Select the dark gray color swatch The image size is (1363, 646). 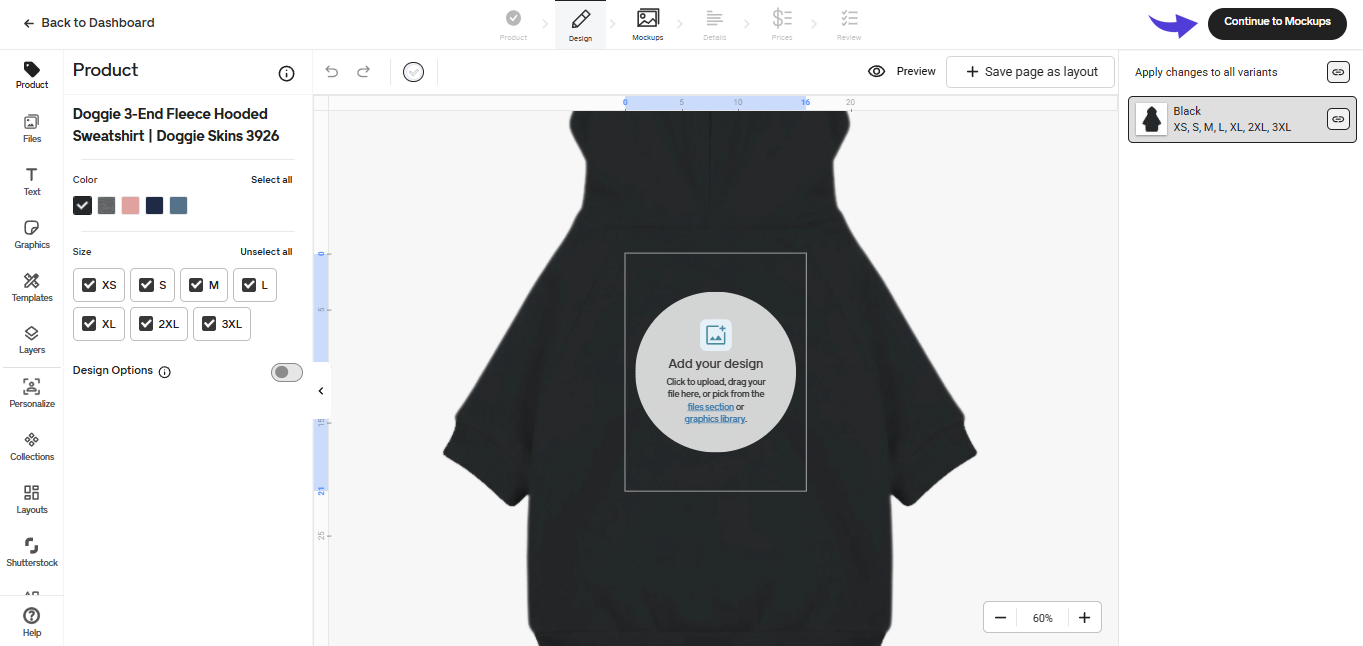click(106, 205)
